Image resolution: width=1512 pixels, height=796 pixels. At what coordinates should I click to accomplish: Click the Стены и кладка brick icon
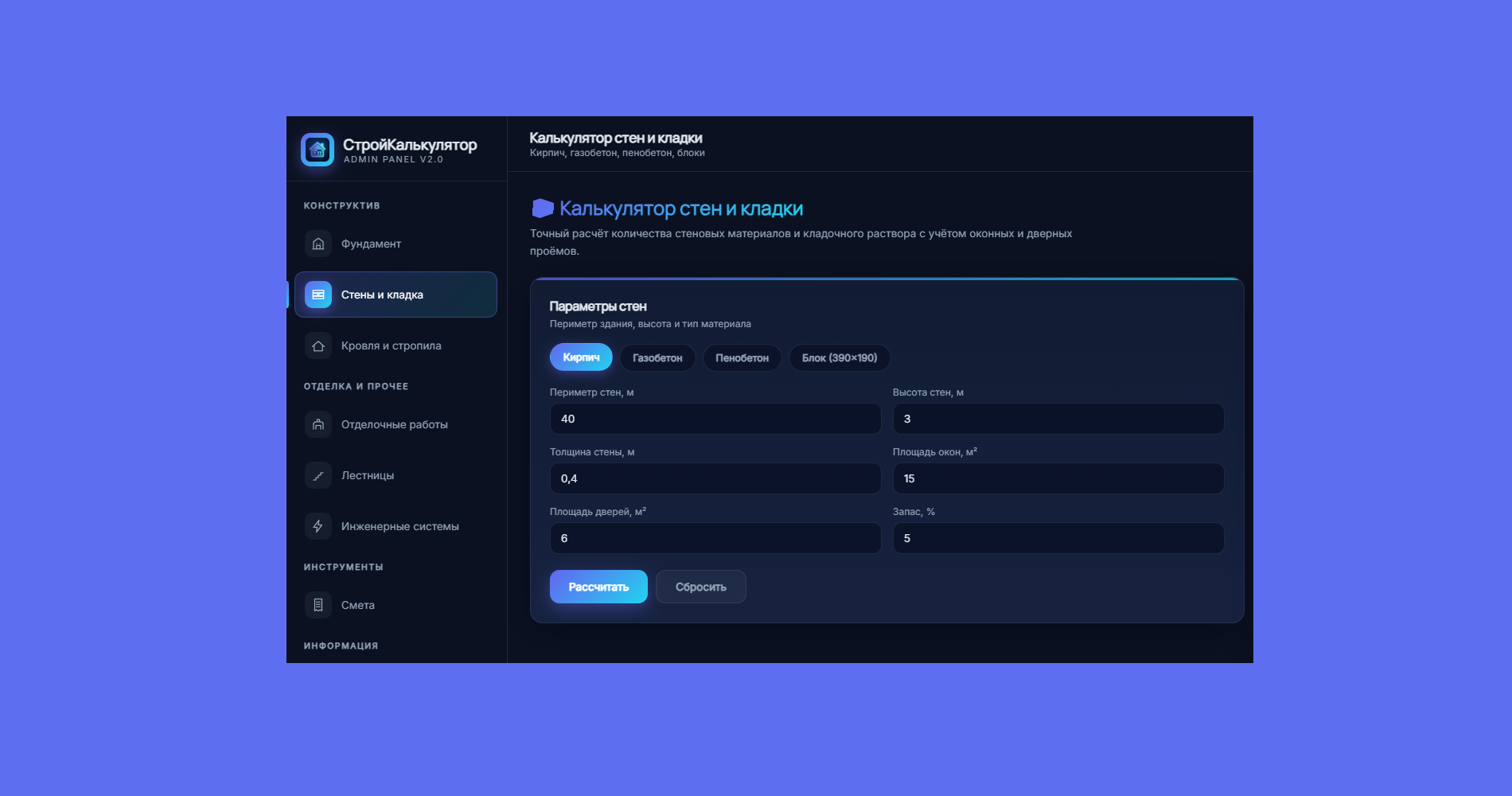pyautogui.click(x=318, y=295)
